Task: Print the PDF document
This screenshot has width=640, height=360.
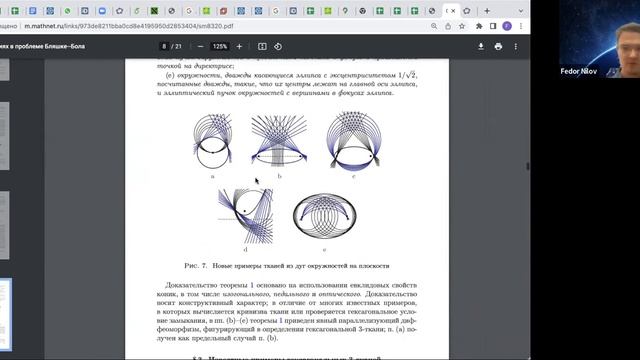Action: point(498,47)
